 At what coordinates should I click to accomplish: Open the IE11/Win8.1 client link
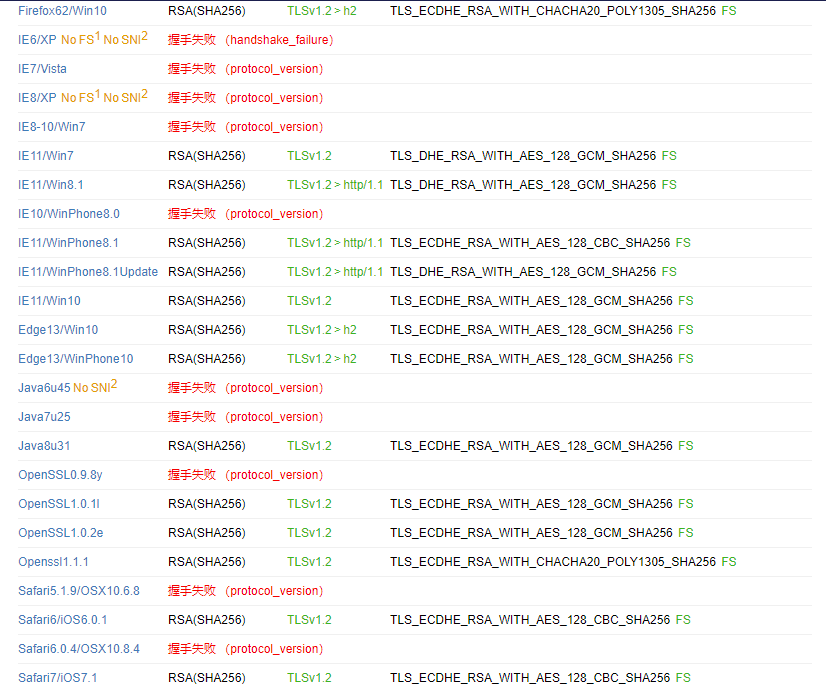51,184
